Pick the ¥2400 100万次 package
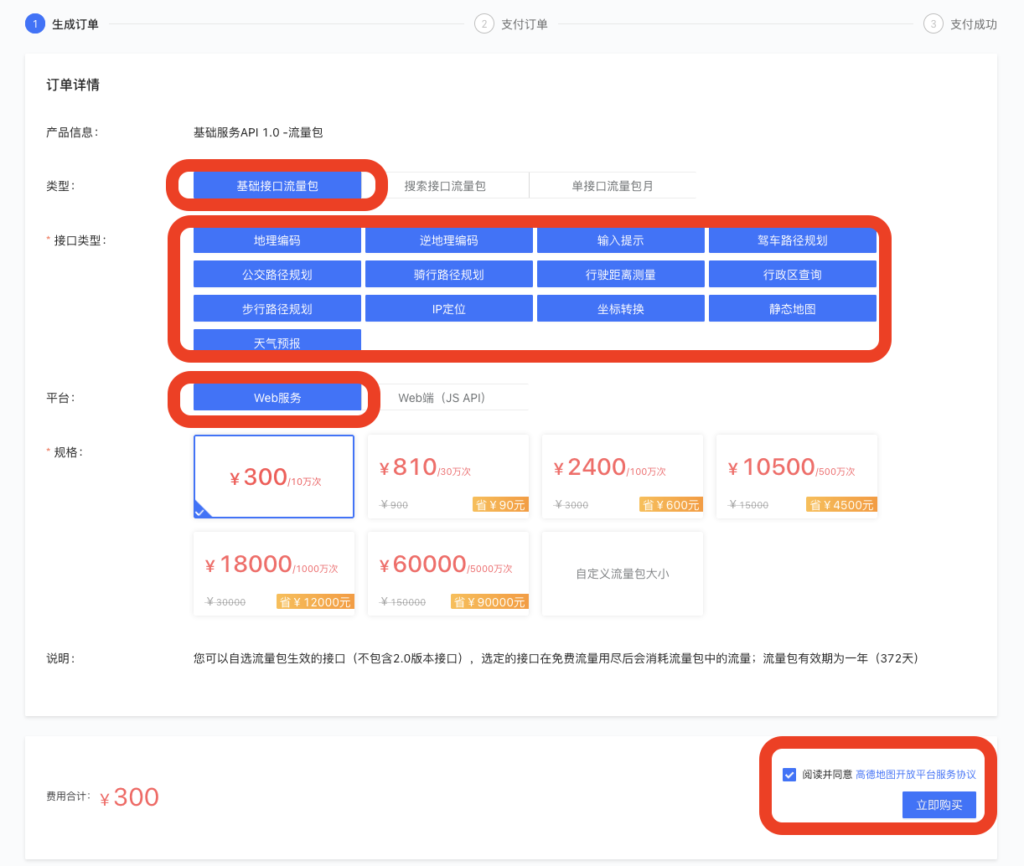 point(622,477)
